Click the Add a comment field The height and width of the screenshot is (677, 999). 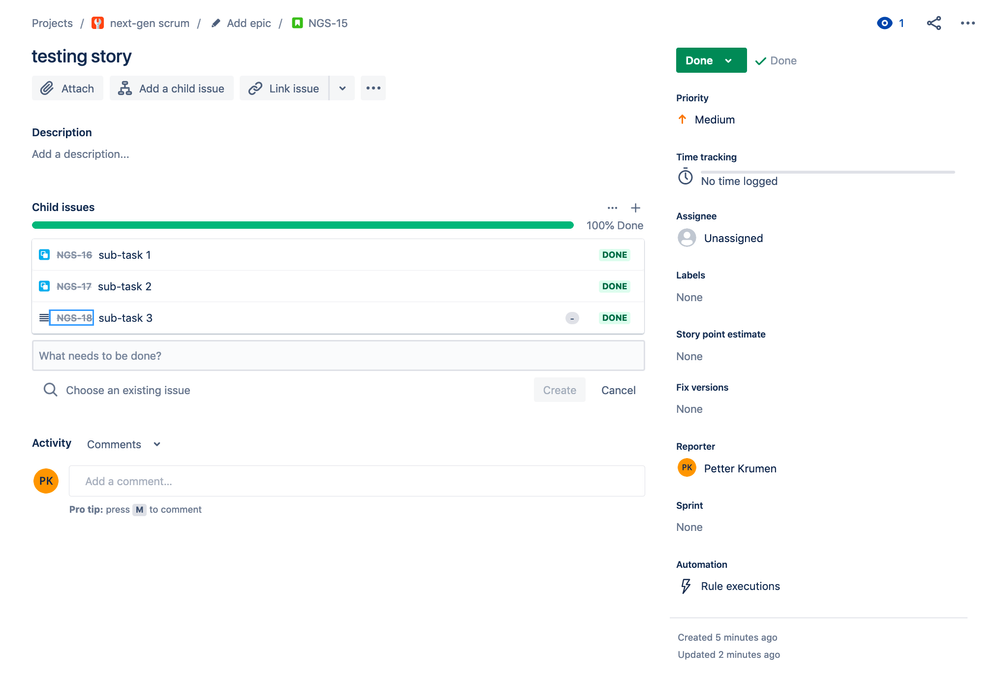(x=357, y=481)
